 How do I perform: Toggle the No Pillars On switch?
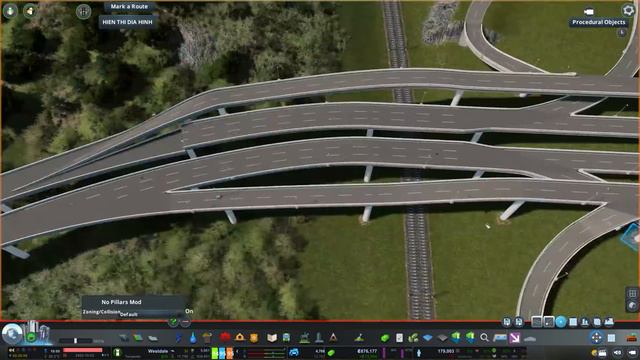(x=189, y=311)
